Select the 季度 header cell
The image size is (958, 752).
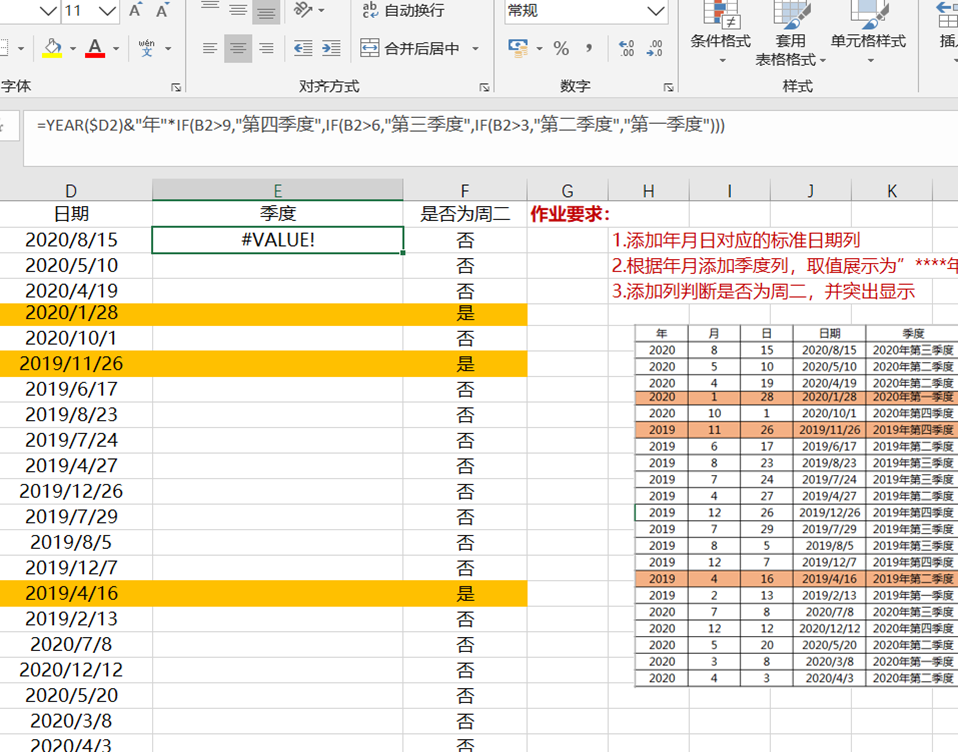(278, 214)
